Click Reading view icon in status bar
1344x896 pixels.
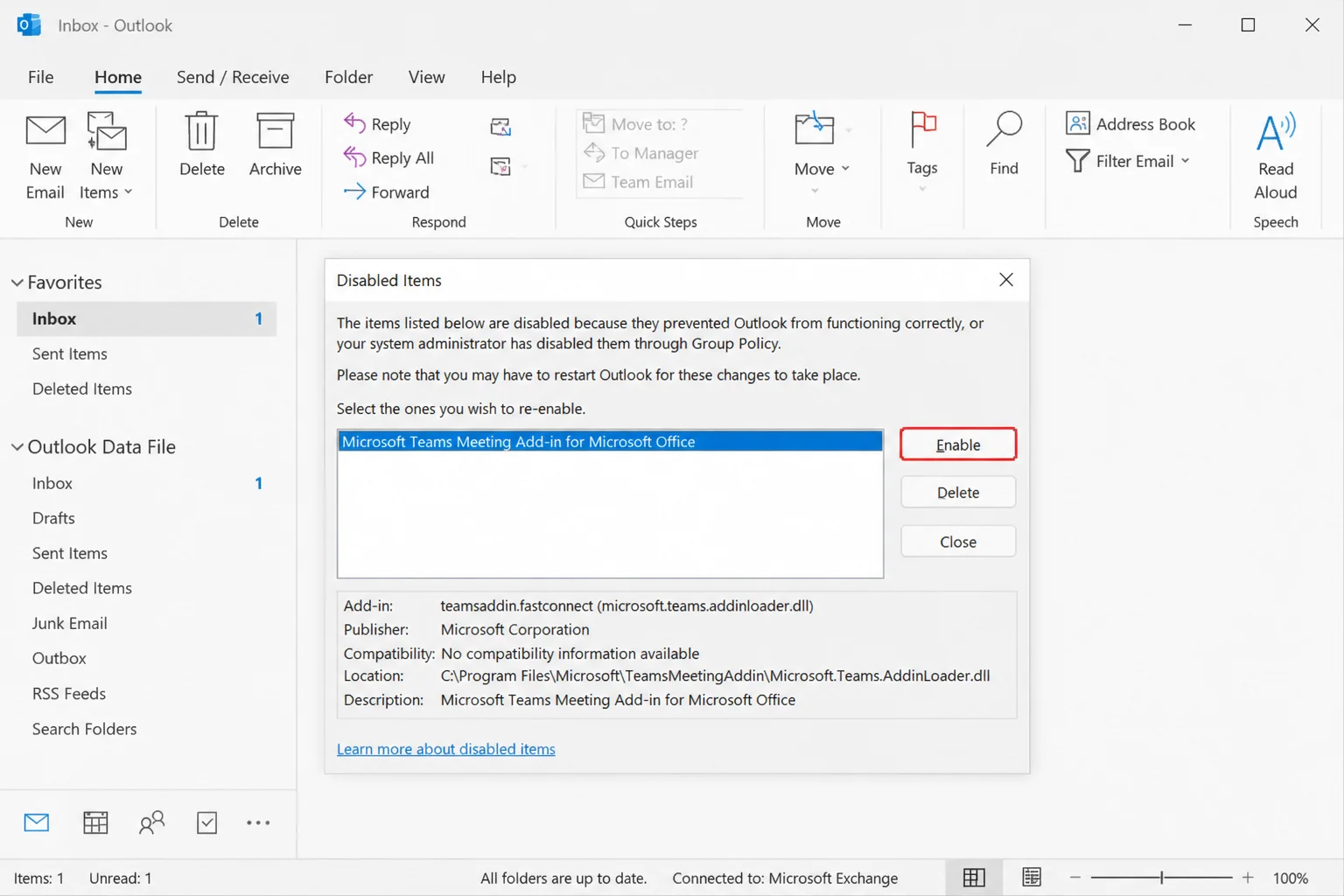point(1032,878)
